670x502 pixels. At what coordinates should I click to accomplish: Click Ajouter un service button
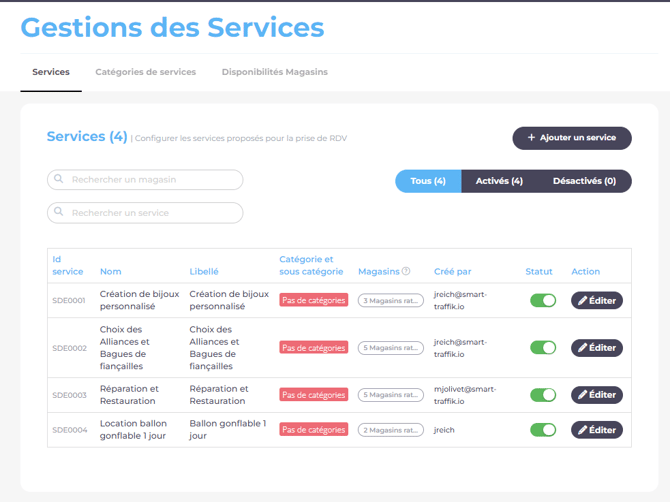tap(572, 138)
